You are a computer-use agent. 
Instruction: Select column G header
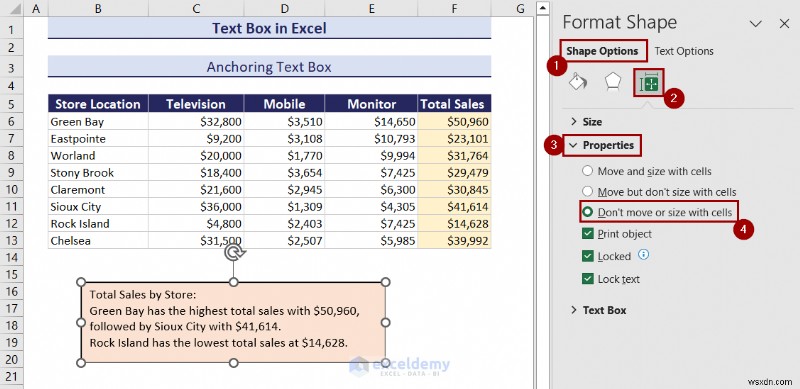(520, 8)
